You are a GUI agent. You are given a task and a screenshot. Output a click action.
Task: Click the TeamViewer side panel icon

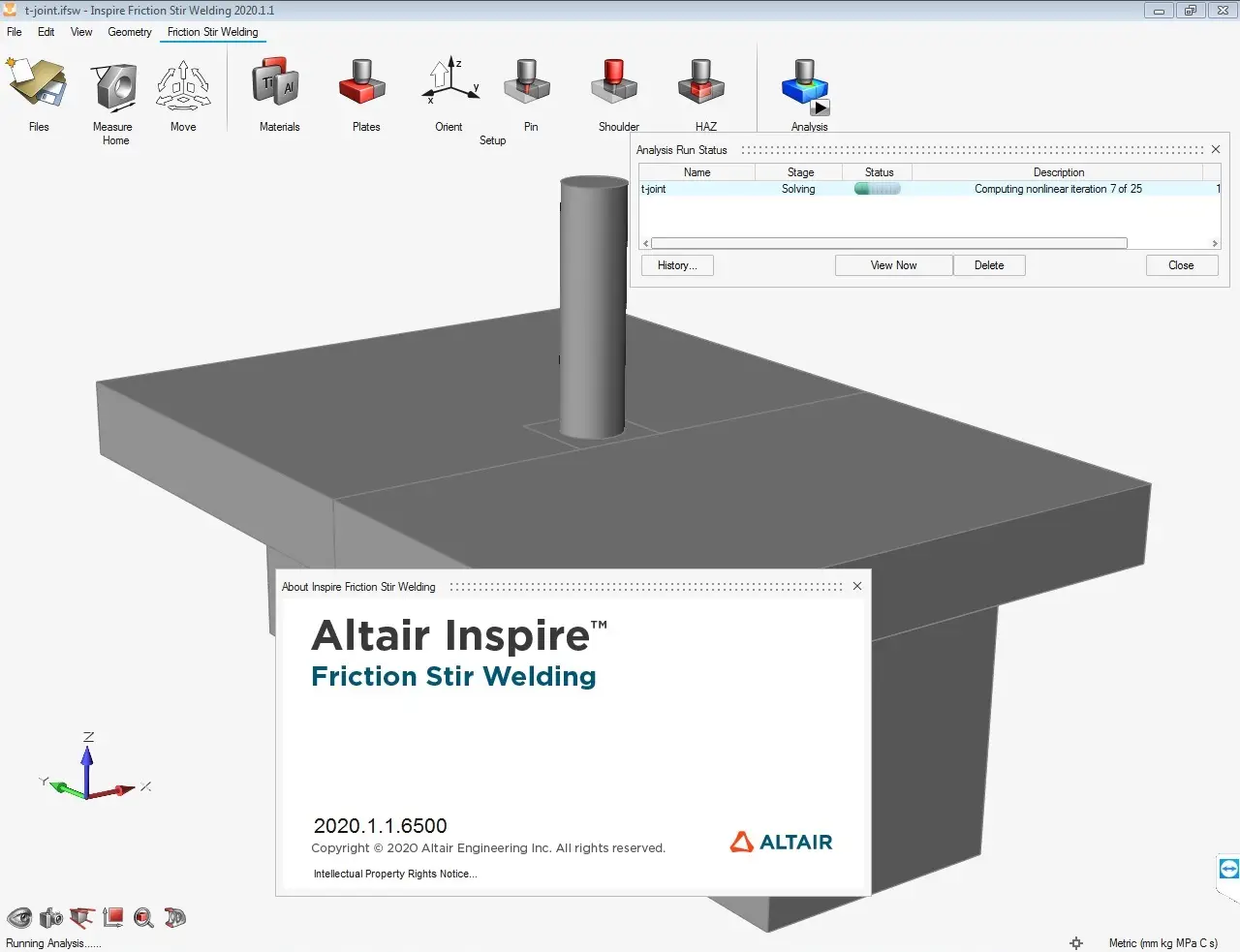click(x=1228, y=869)
